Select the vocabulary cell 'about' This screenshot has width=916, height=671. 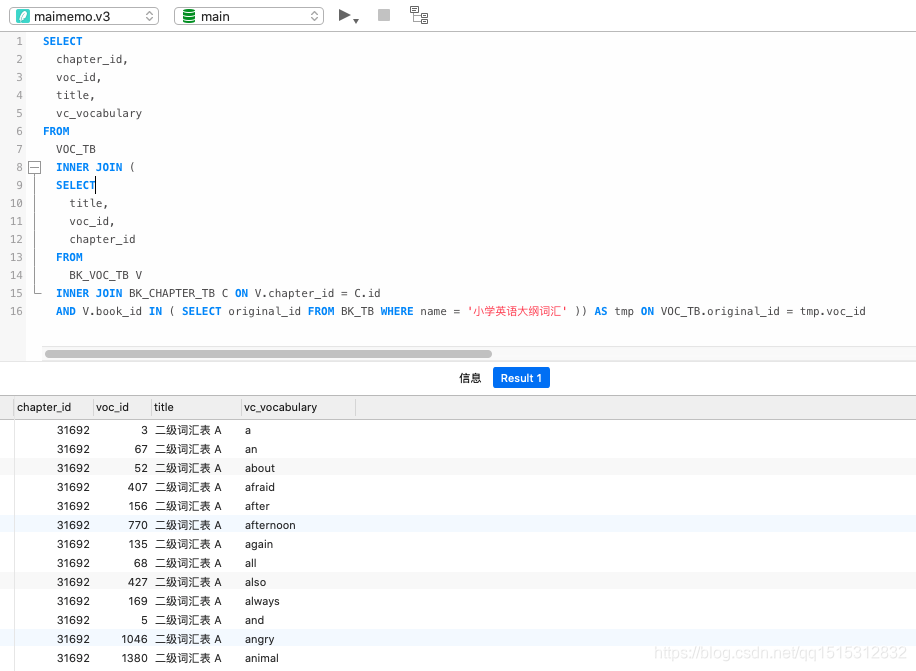[259, 468]
